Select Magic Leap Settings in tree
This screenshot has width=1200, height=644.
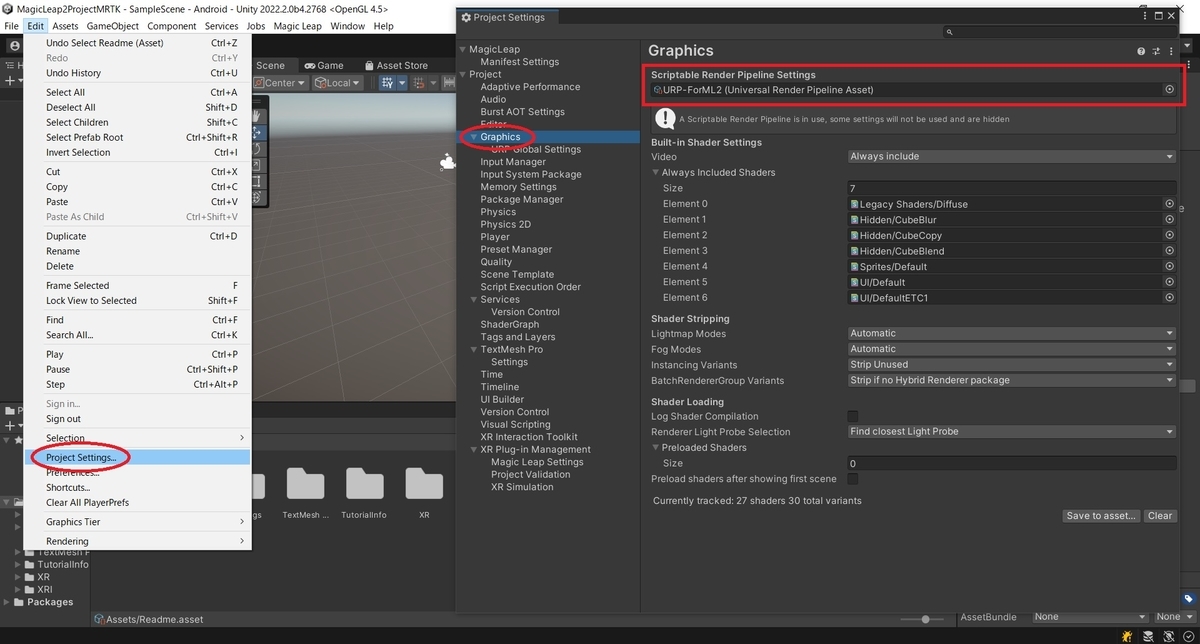[x=537, y=462]
